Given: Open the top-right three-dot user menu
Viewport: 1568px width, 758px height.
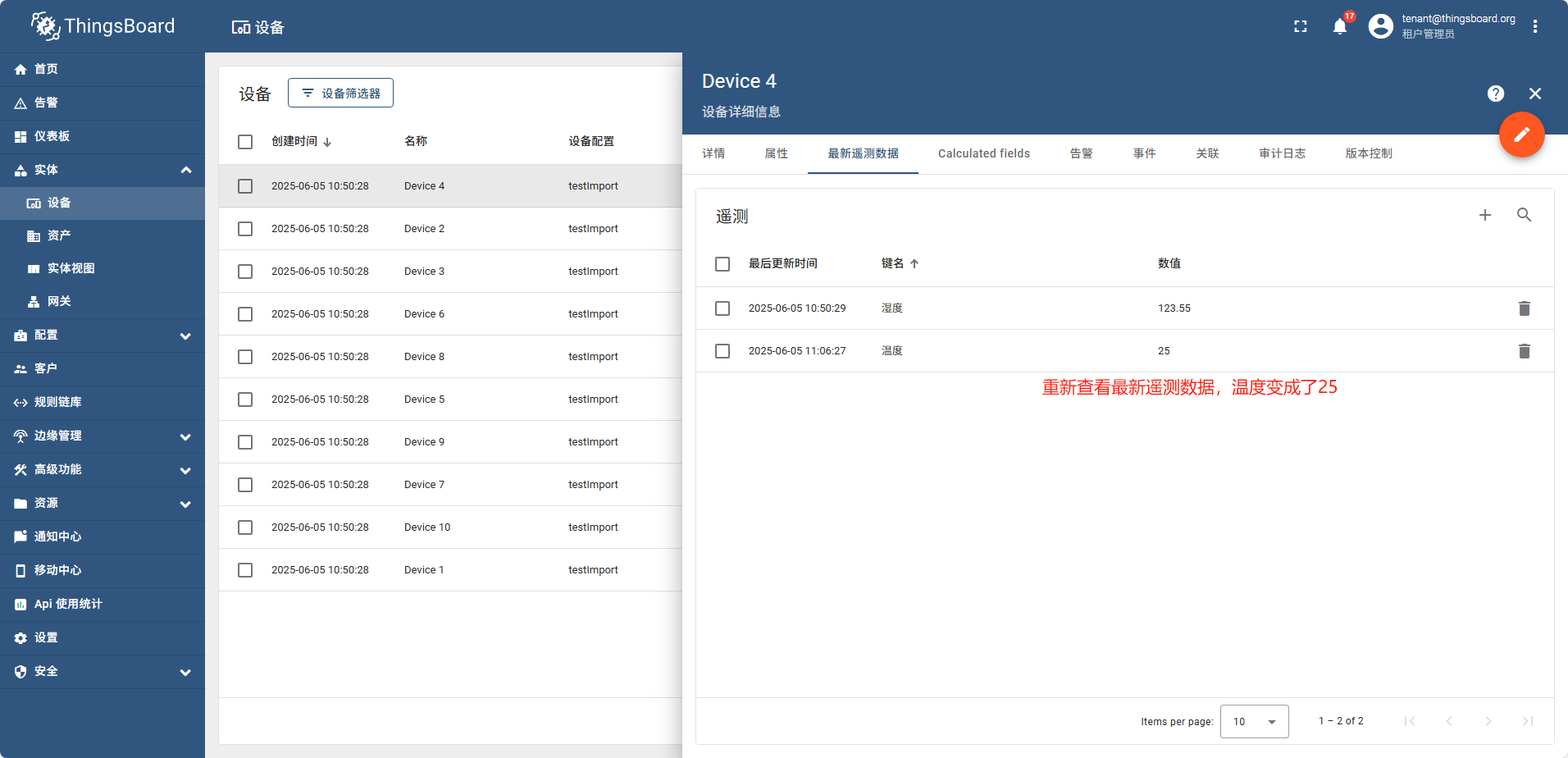Looking at the screenshot, I should click(x=1535, y=26).
